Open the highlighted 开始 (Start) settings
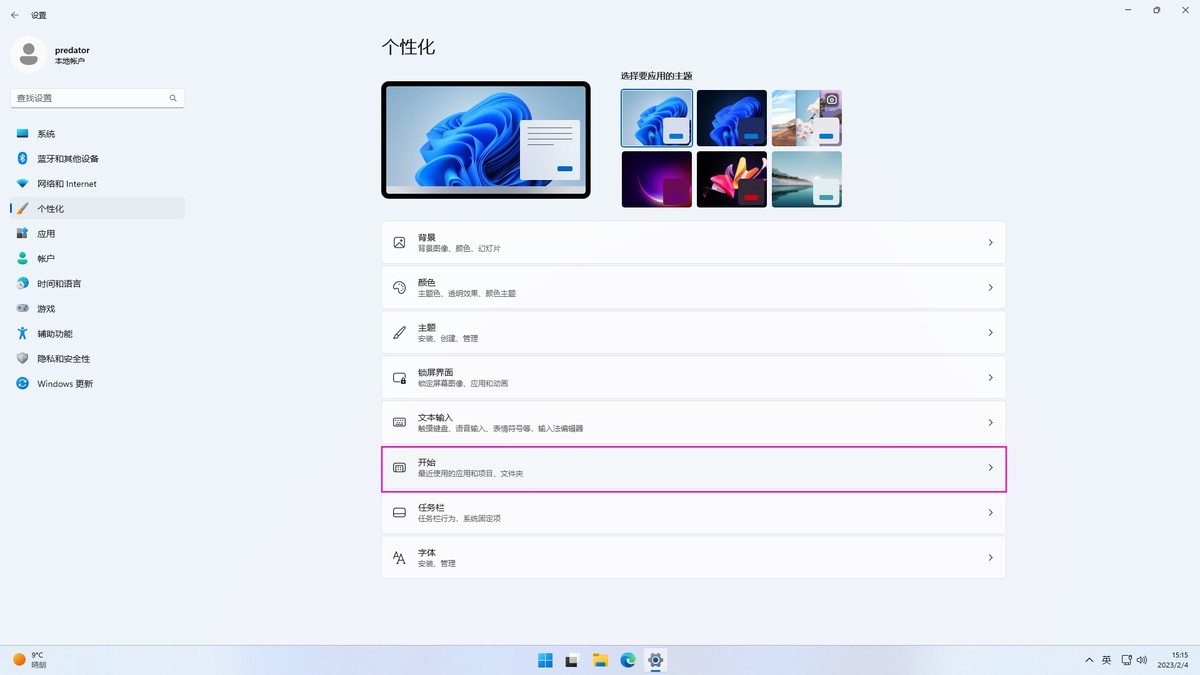Image resolution: width=1200 pixels, height=675 pixels. tap(693, 468)
